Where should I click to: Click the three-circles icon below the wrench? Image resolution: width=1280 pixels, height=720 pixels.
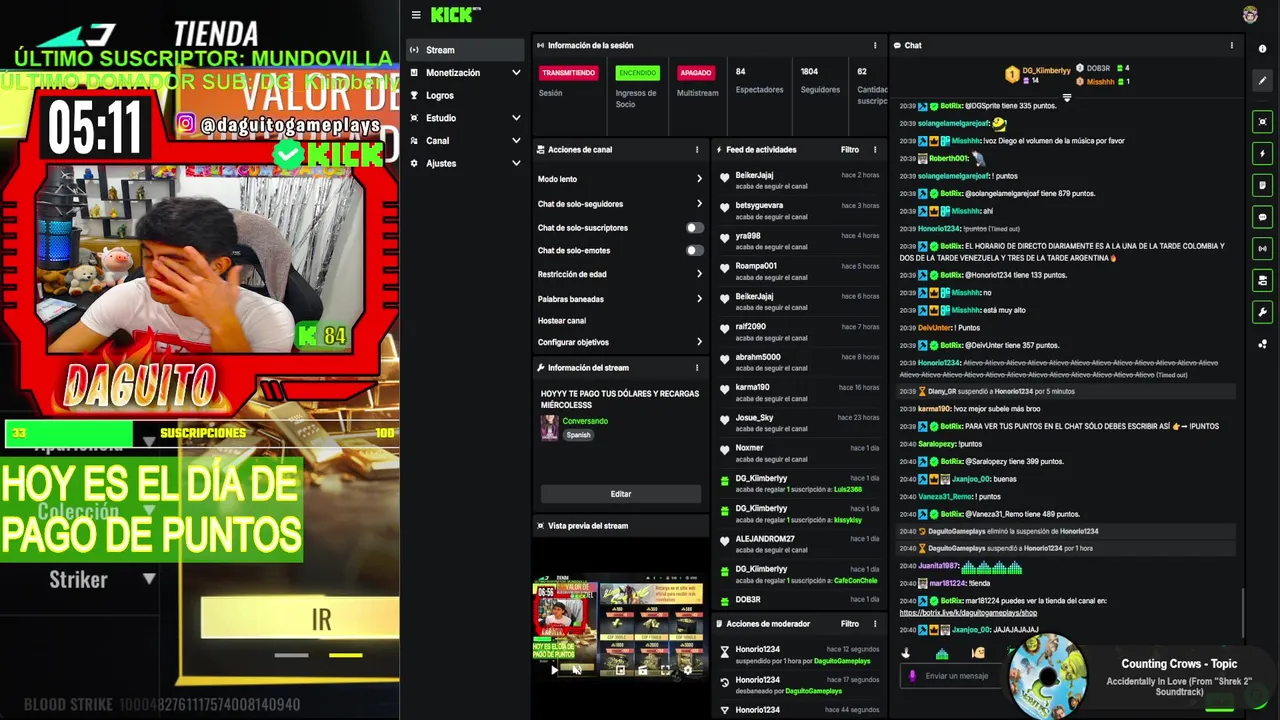click(x=1262, y=344)
